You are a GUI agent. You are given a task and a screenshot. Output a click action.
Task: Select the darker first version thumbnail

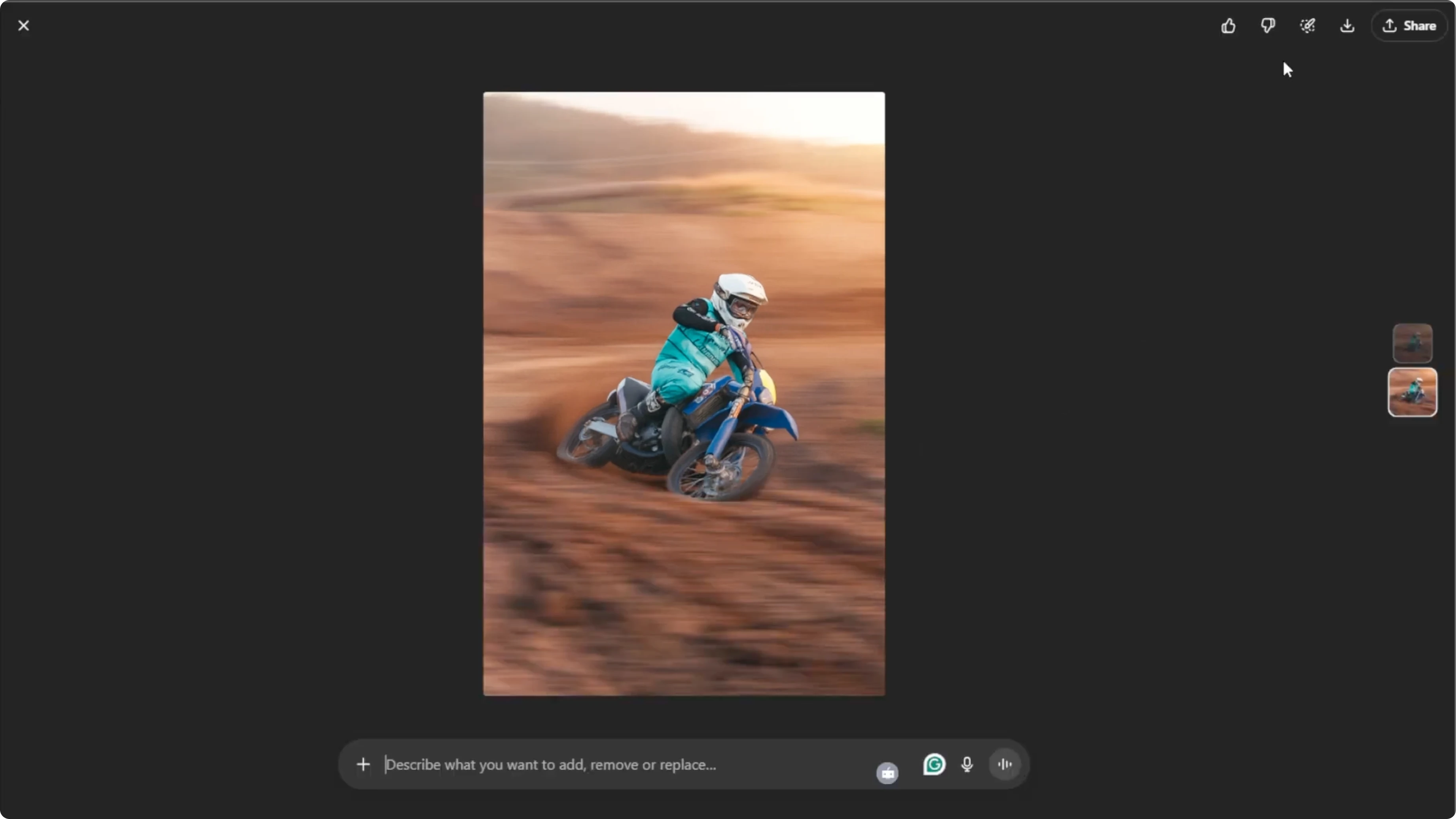1412,343
